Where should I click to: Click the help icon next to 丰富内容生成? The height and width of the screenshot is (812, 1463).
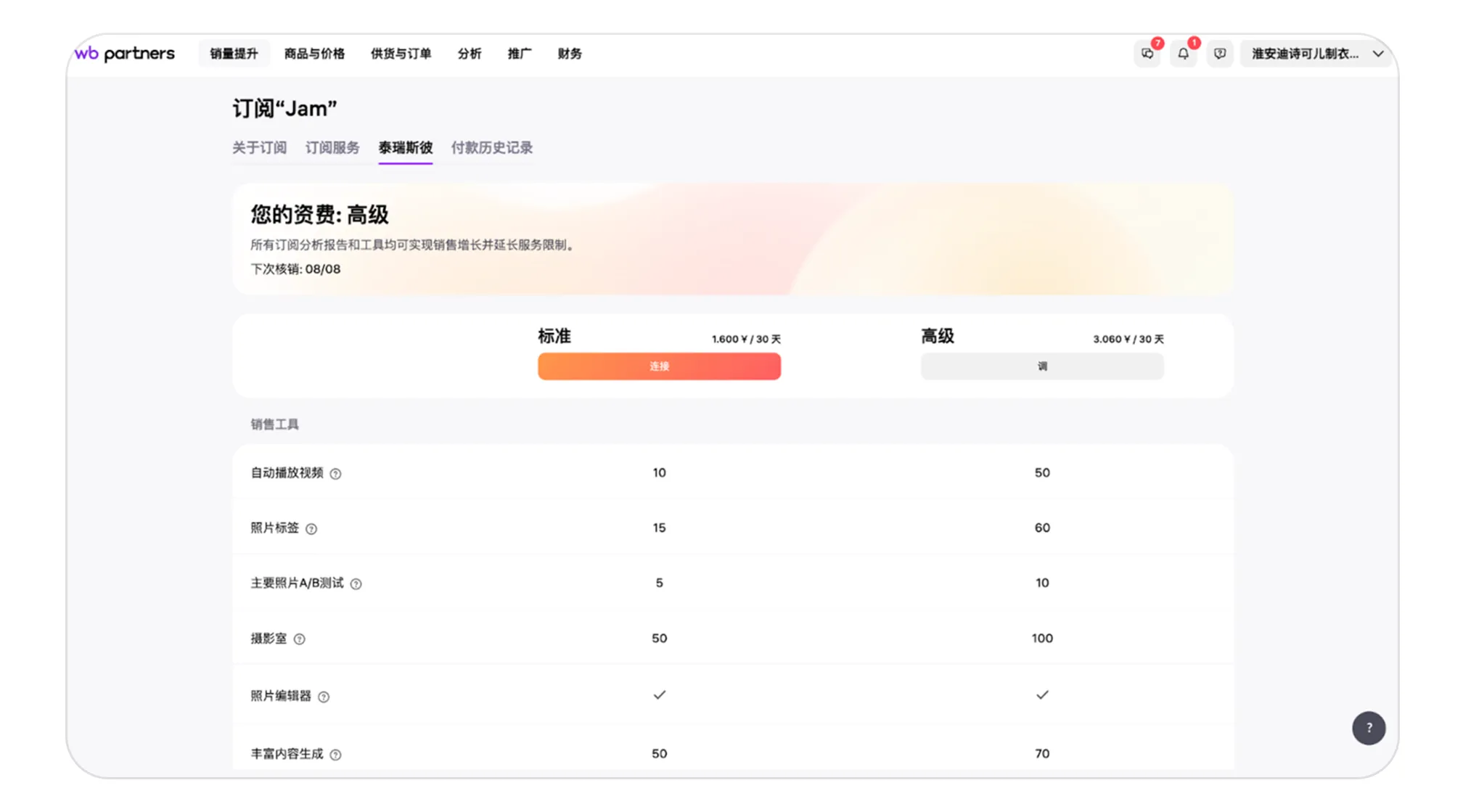click(x=336, y=755)
